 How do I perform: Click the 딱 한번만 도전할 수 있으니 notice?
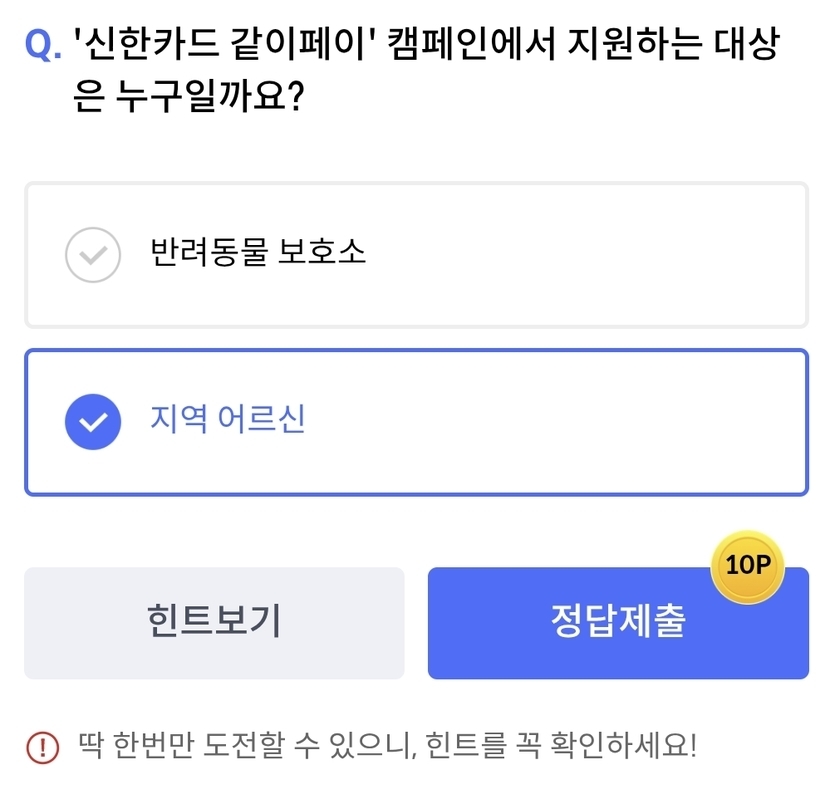(x=248, y=746)
